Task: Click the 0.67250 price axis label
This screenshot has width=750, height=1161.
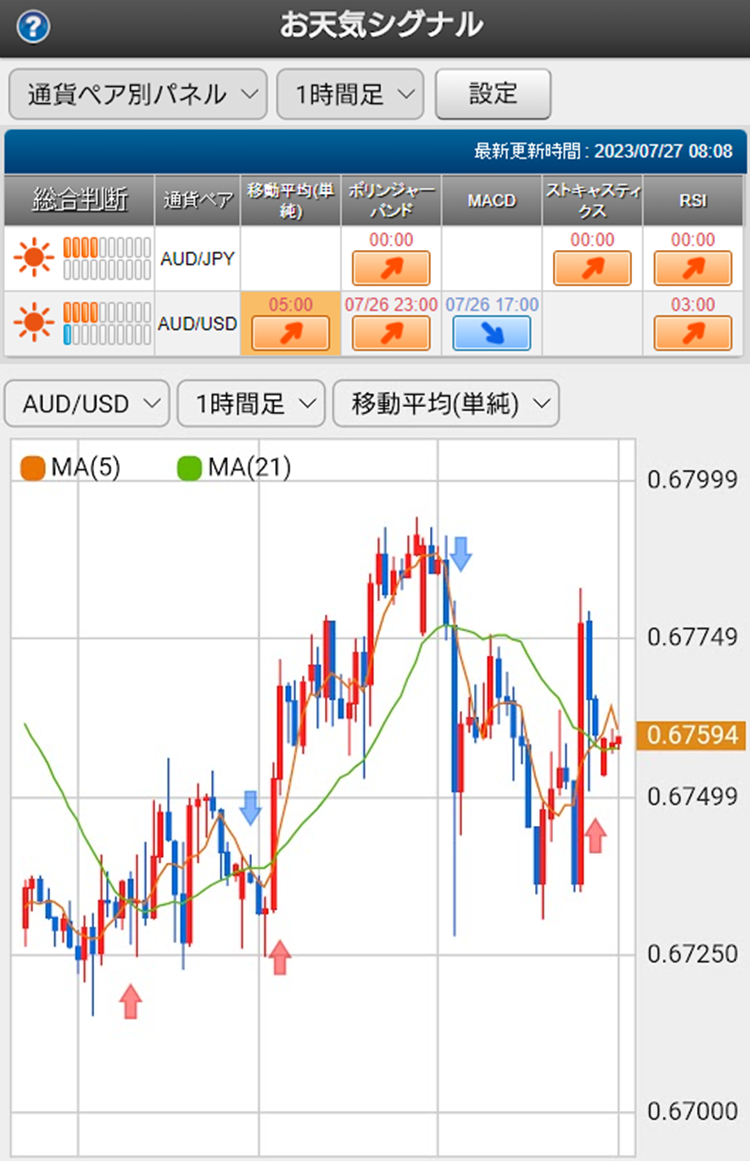Action: 692,954
